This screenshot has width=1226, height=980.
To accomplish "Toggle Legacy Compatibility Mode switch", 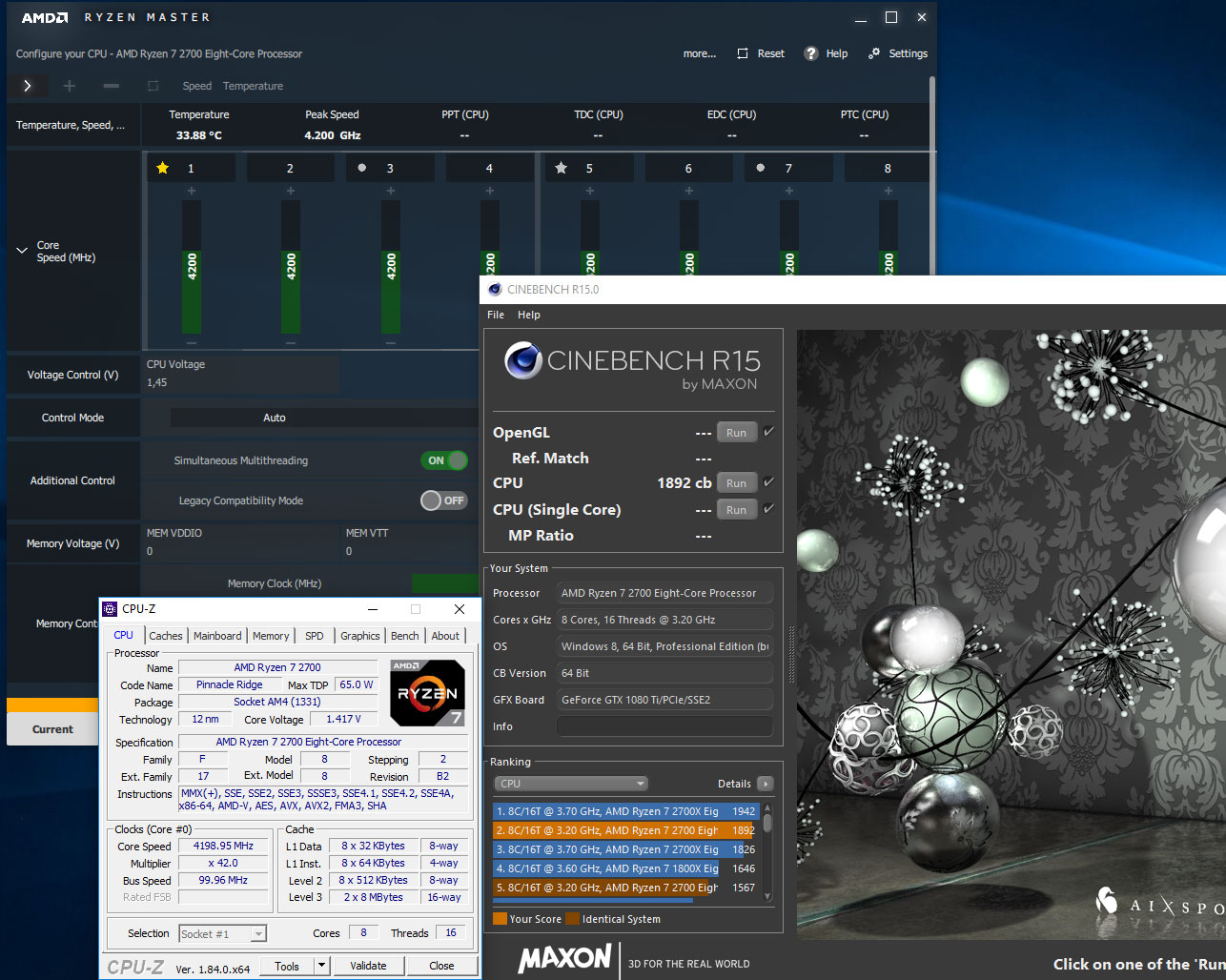I will (x=444, y=500).
